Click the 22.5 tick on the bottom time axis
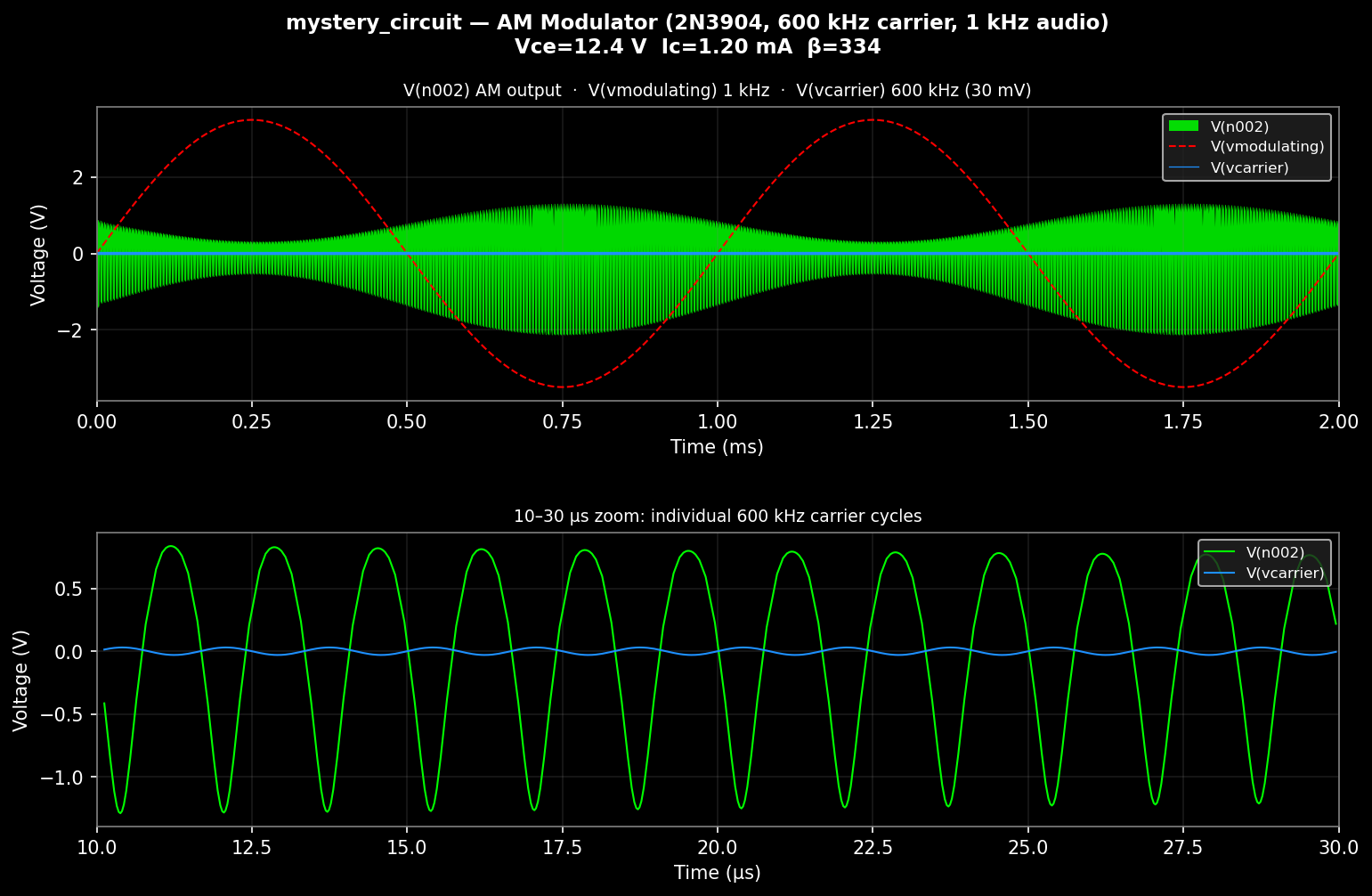The image size is (1372, 896). pos(873,848)
